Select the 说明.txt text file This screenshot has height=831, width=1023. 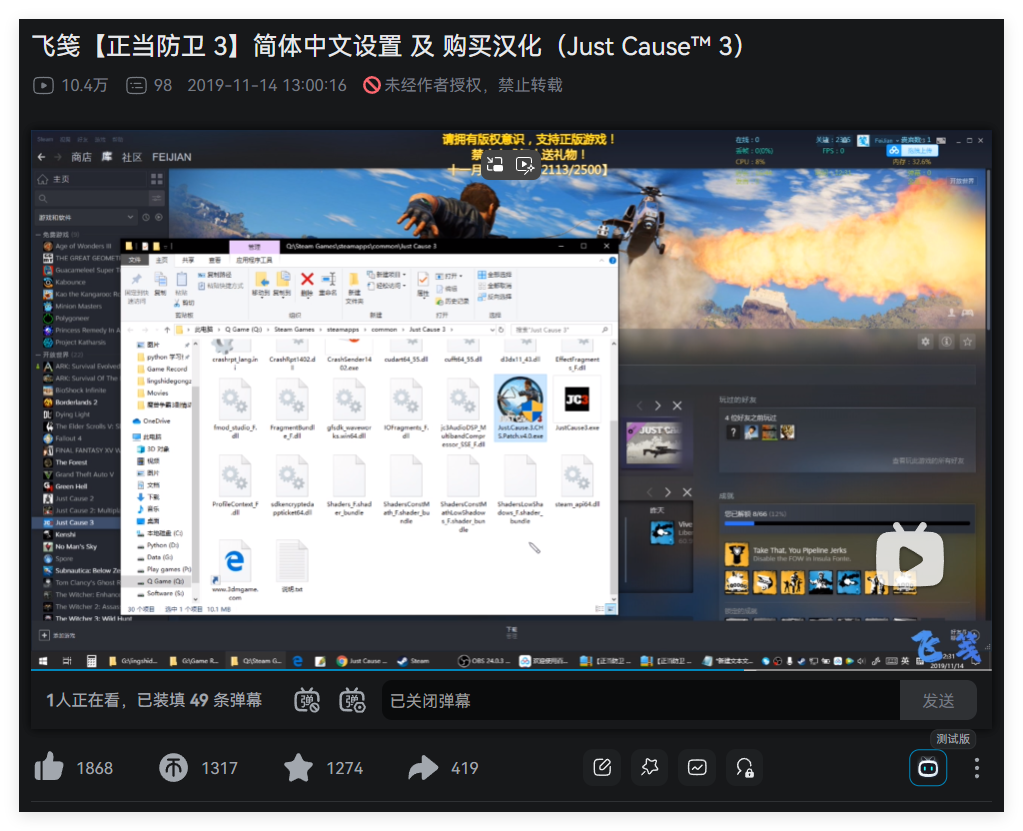coord(292,566)
